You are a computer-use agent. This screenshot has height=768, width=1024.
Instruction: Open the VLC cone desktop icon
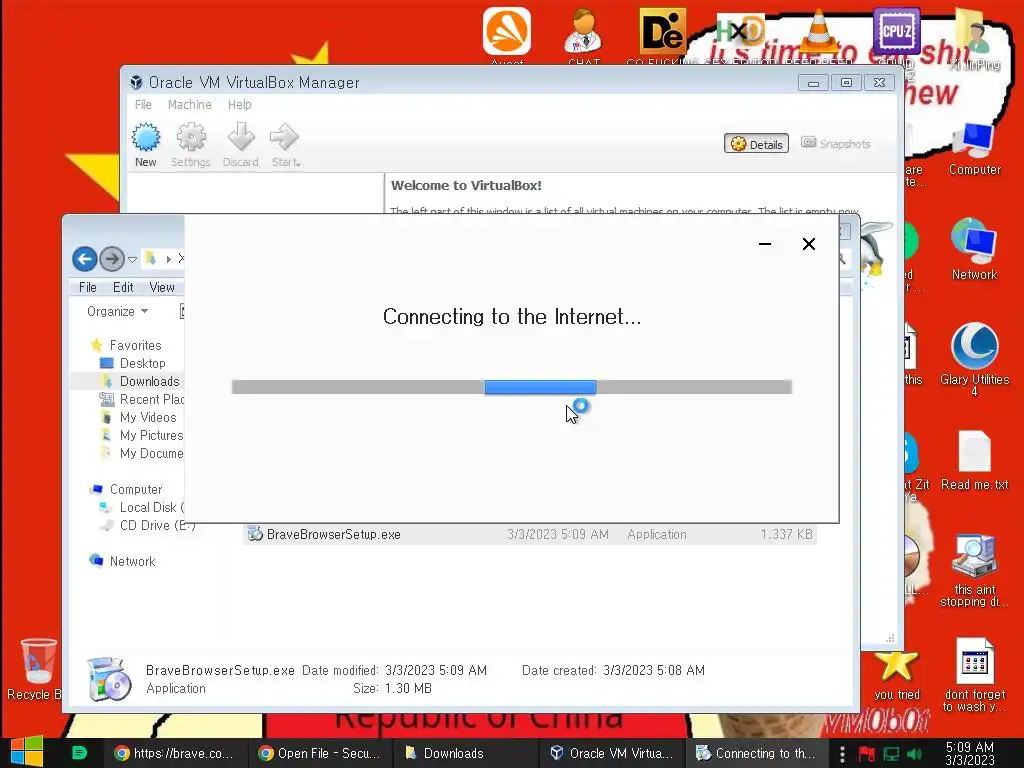point(818,35)
